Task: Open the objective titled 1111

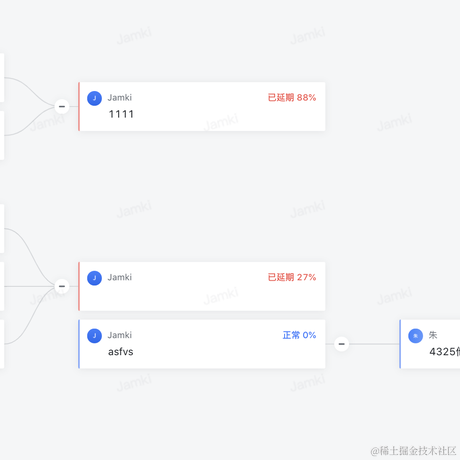Action: (121, 114)
